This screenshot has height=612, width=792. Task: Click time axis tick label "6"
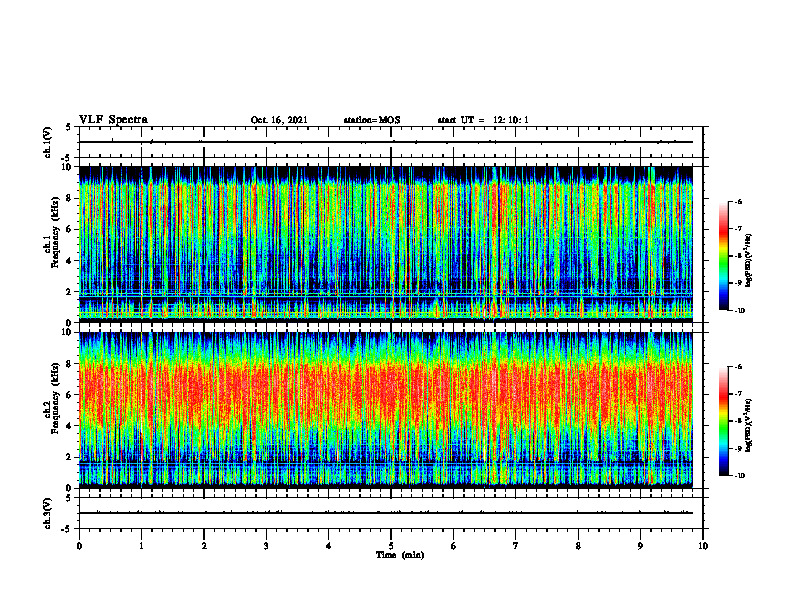(x=454, y=546)
